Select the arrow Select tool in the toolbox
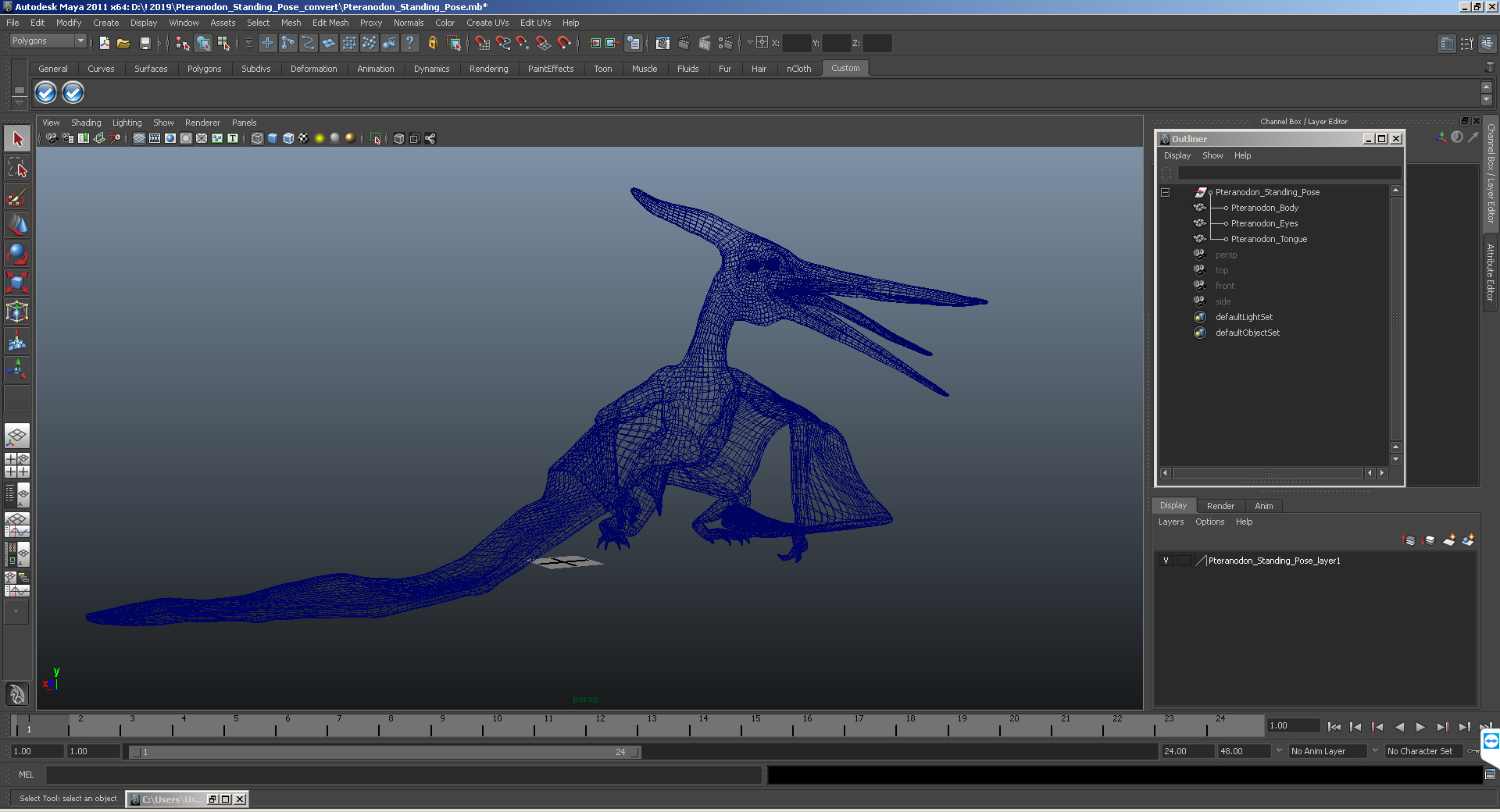 (17, 139)
